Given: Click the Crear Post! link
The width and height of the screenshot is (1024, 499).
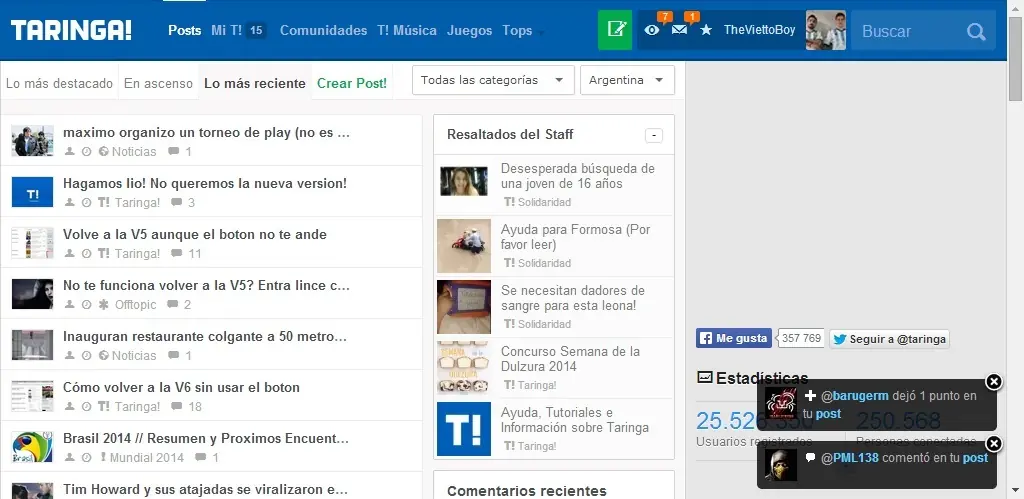Looking at the screenshot, I should point(352,83).
